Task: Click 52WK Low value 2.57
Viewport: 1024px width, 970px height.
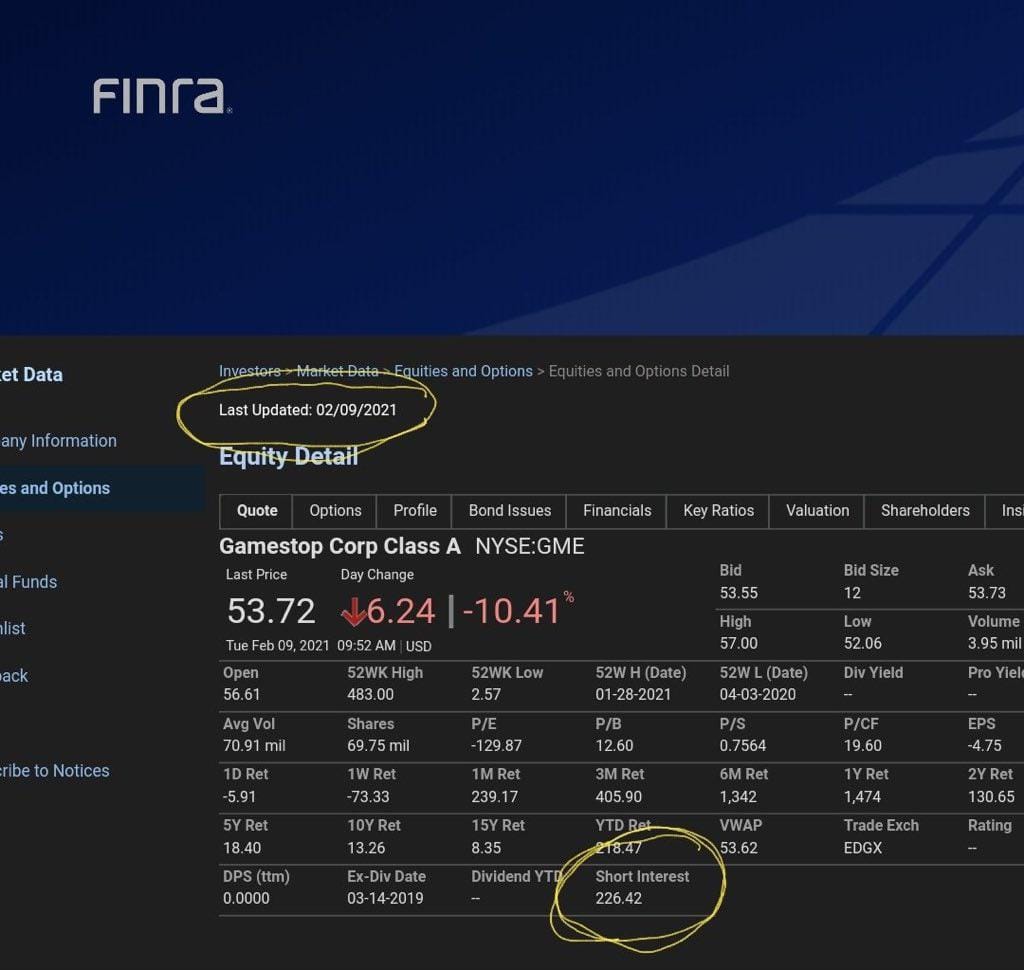Action: (486, 694)
